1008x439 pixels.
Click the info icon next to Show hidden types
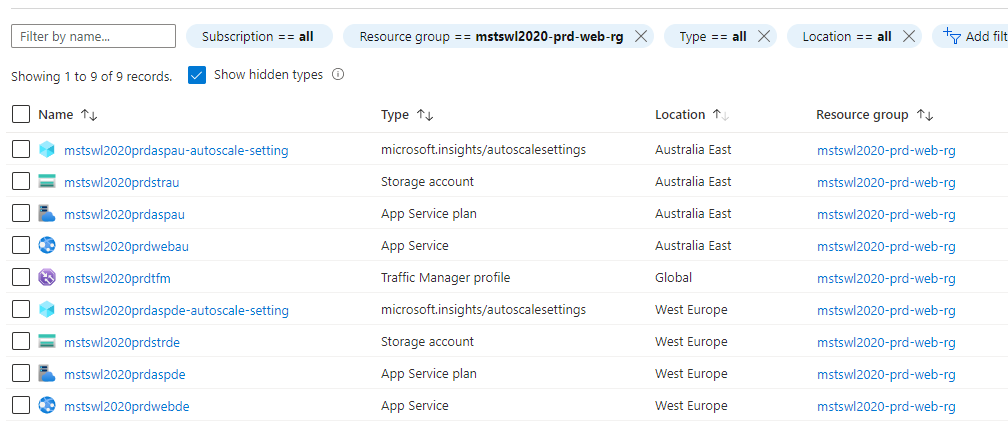pyautogui.click(x=338, y=75)
